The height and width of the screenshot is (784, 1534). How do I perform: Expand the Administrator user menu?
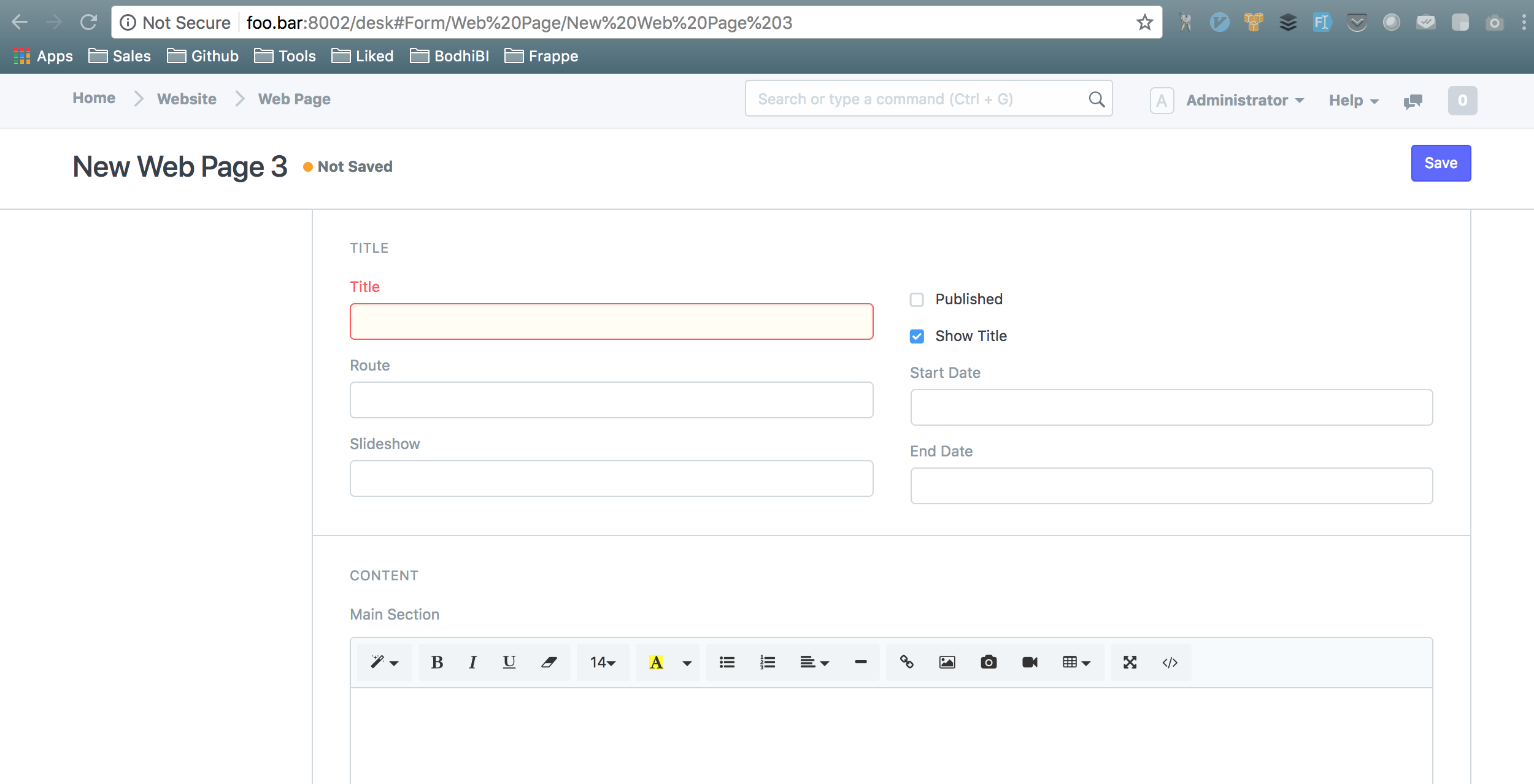1244,101
